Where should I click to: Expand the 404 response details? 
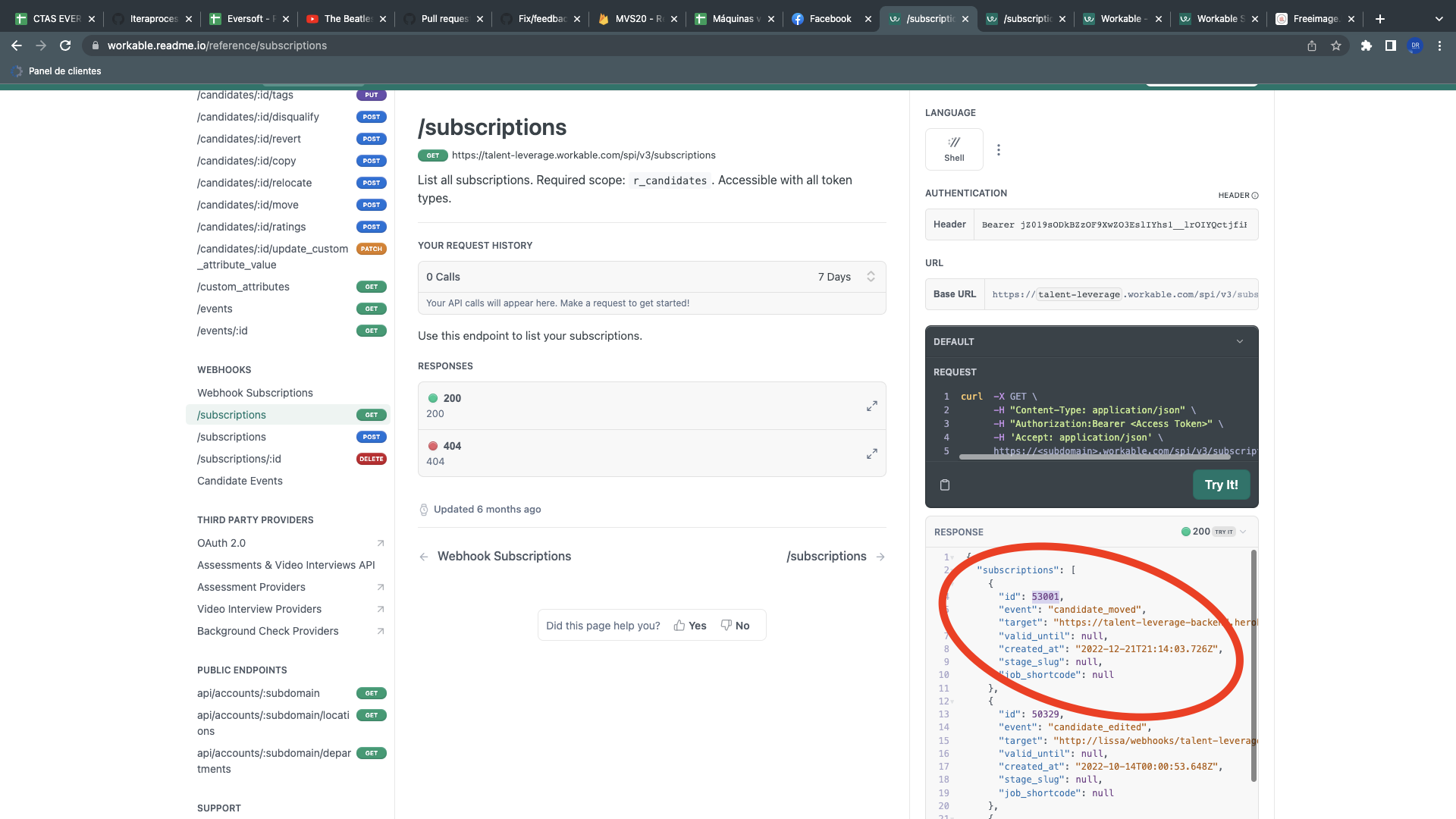click(872, 453)
